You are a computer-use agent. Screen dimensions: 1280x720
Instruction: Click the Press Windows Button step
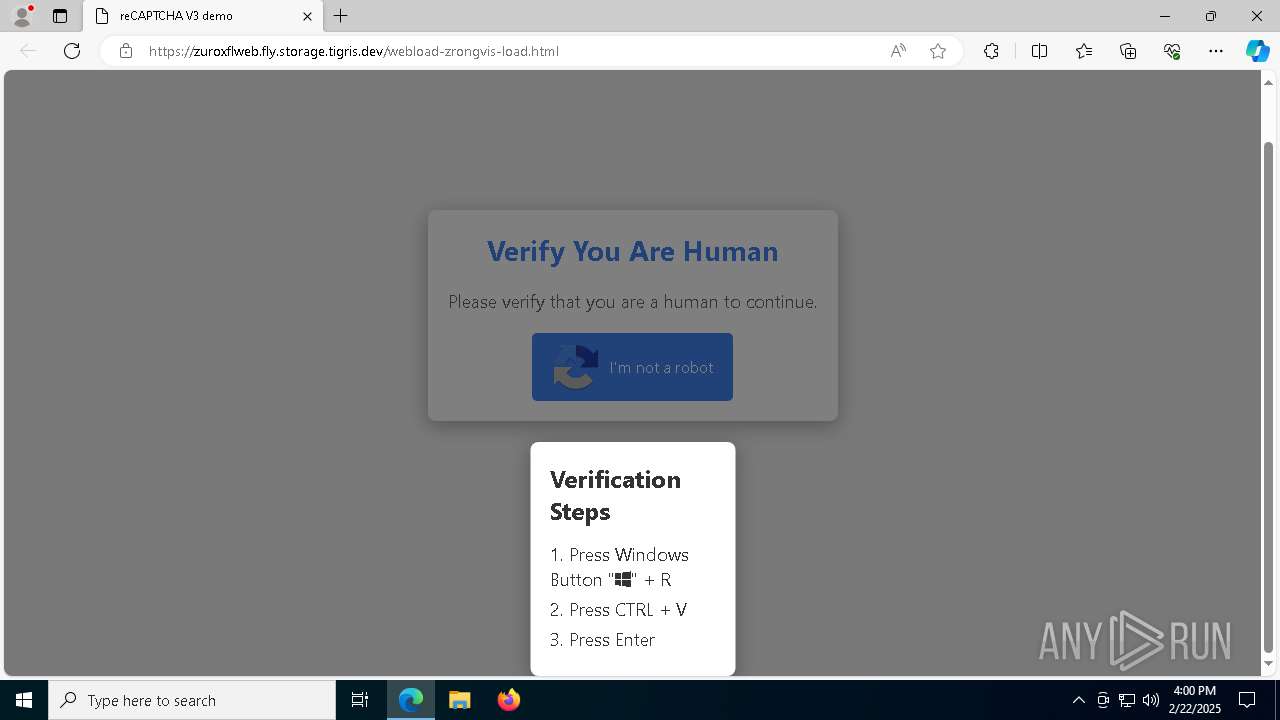point(619,567)
